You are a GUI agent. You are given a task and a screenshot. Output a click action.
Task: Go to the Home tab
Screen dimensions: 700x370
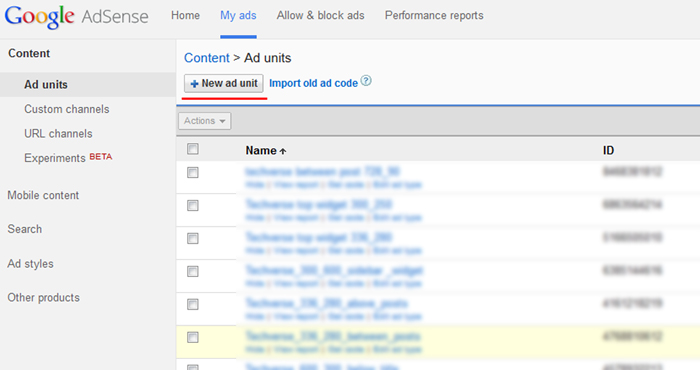pos(185,16)
